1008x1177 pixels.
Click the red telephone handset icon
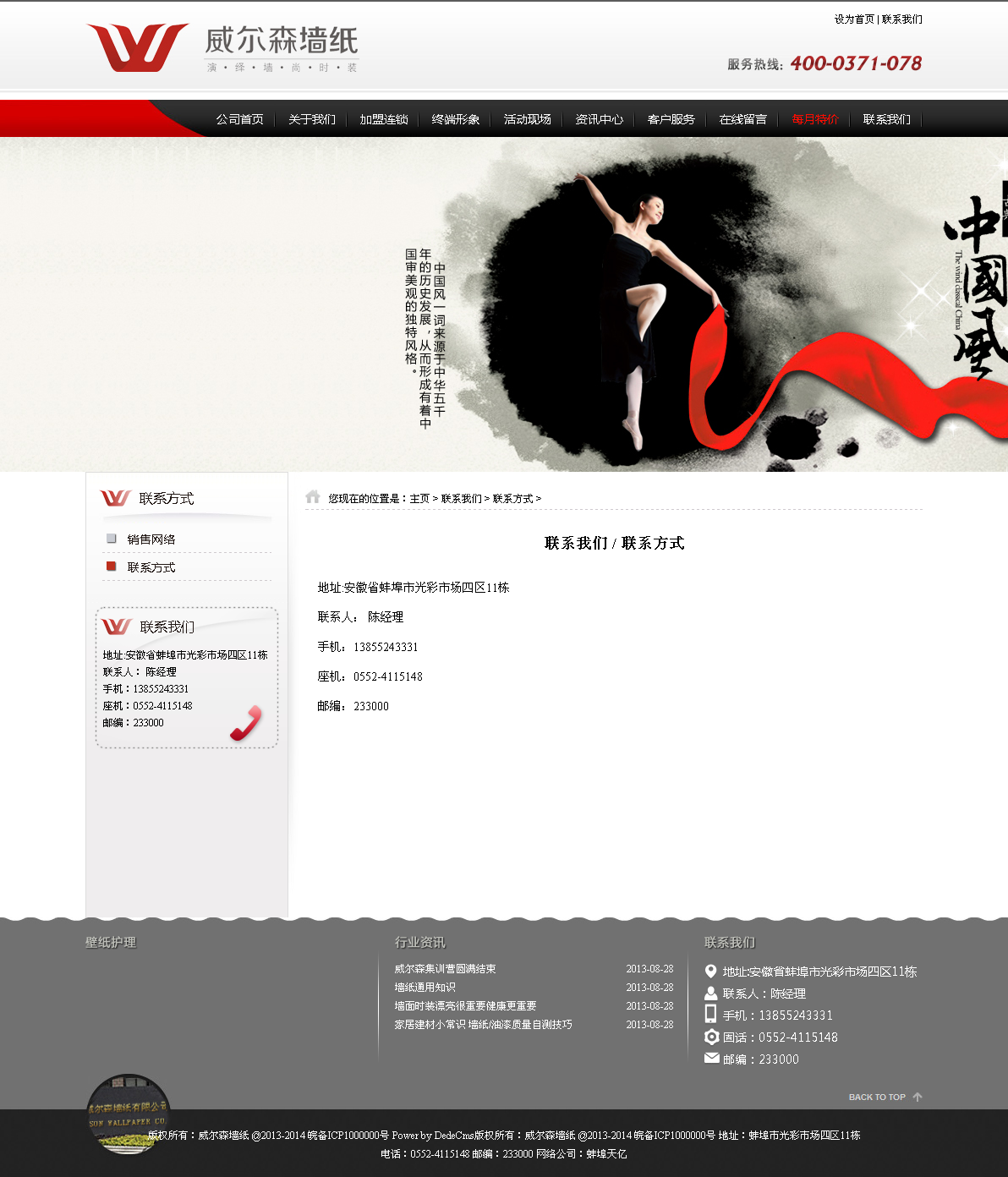pyautogui.click(x=246, y=723)
